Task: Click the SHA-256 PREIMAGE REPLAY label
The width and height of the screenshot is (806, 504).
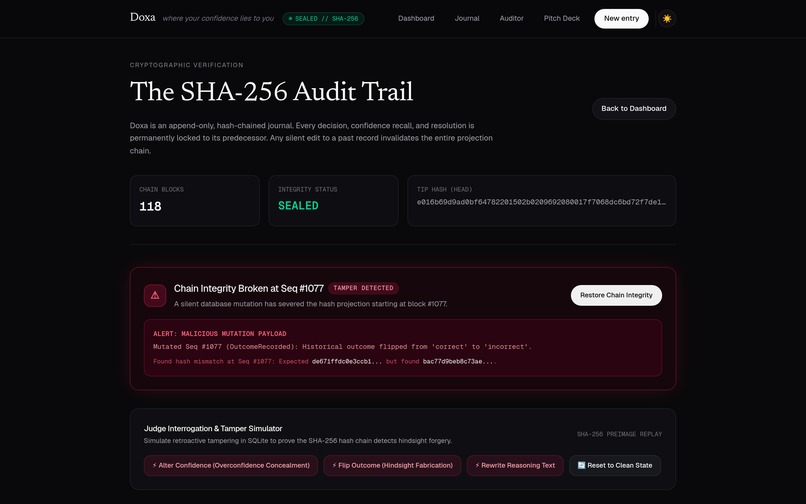Action: coord(619,434)
